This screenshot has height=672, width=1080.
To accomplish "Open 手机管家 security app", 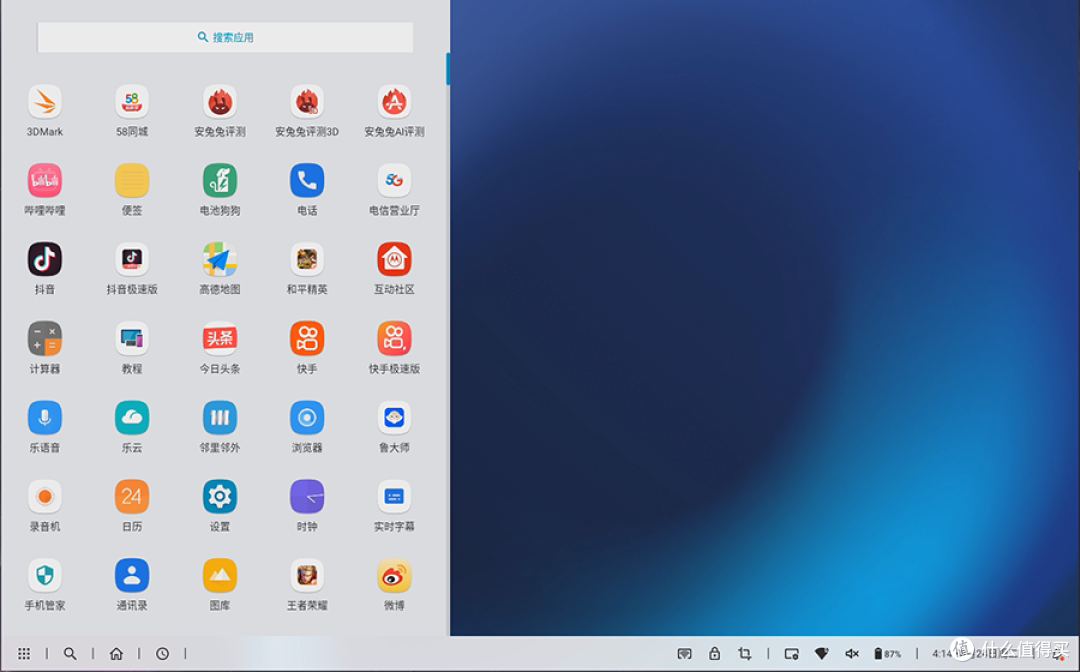I will [x=45, y=576].
